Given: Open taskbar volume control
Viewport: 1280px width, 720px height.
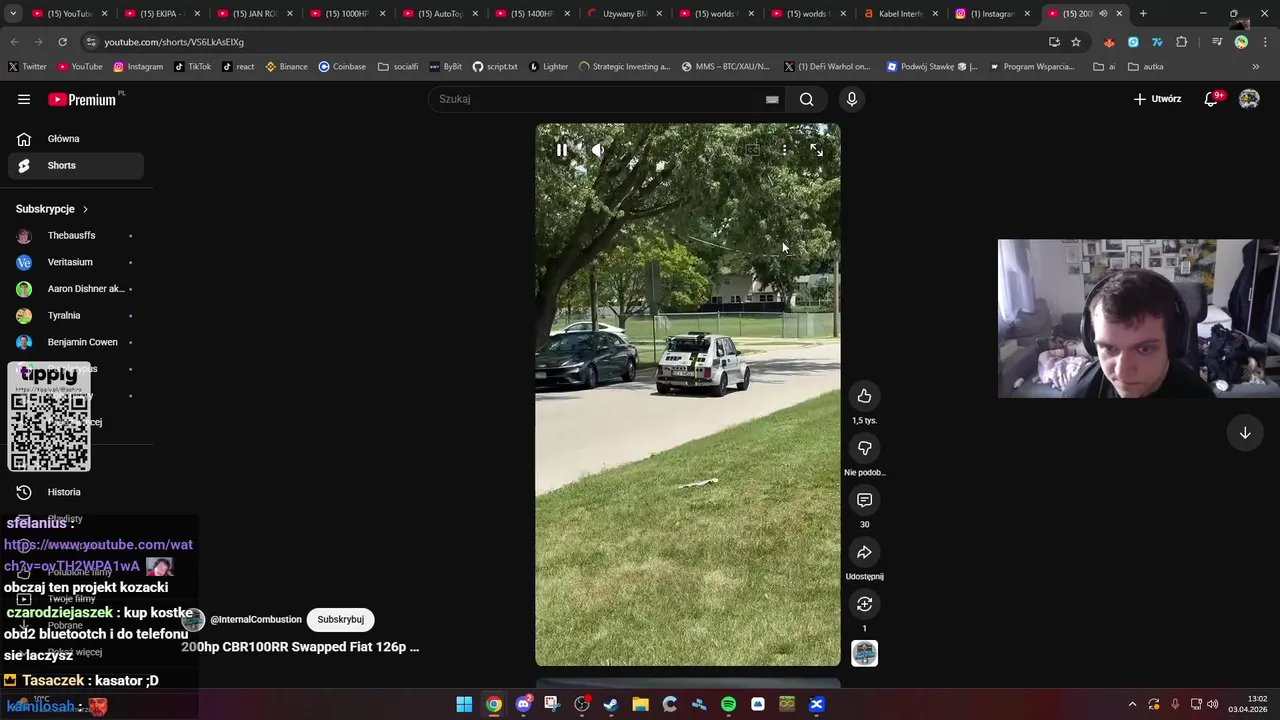Looking at the screenshot, I should [1212, 705].
